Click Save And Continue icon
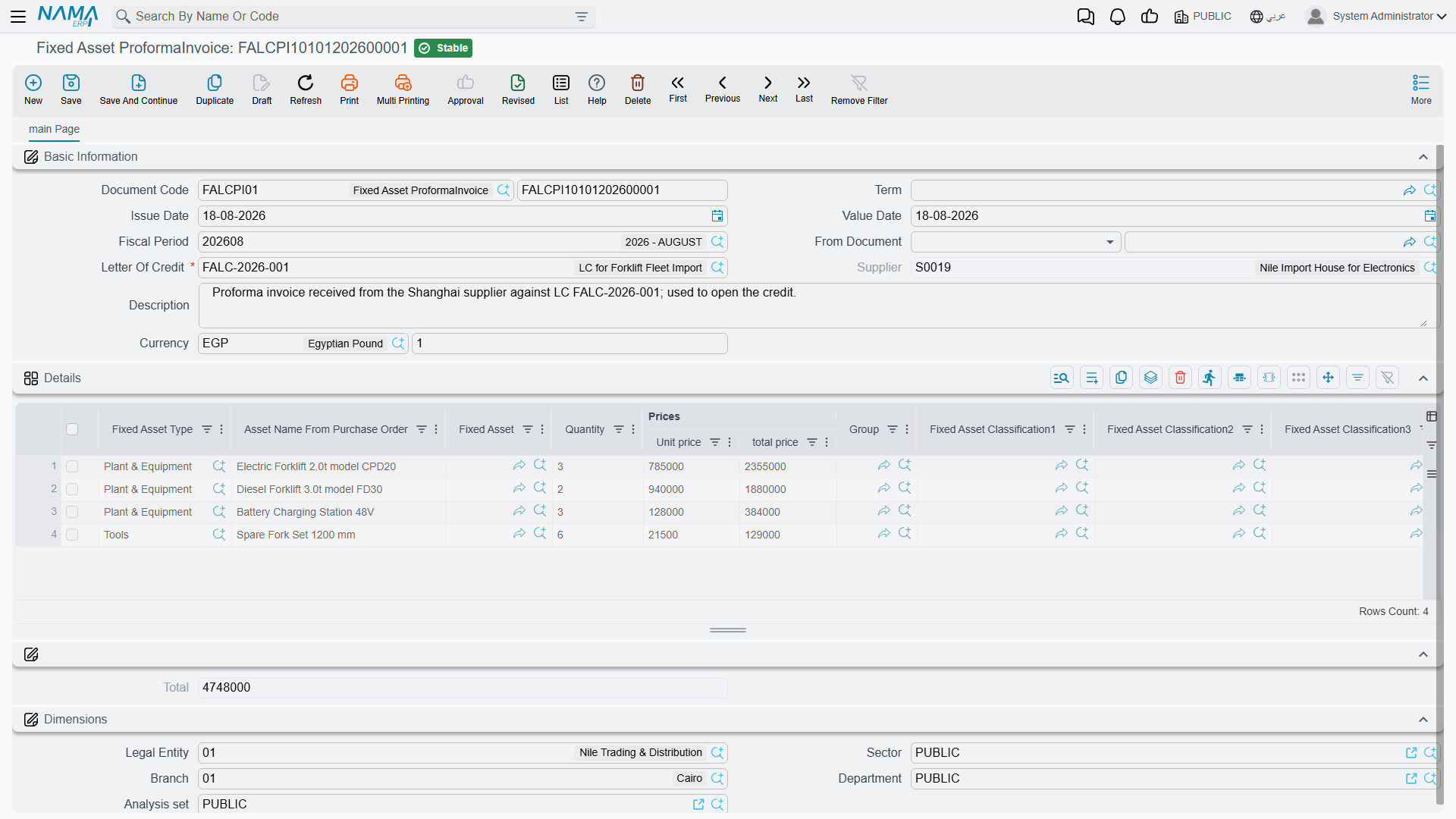This screenshot has width=1456, height=819. coord(139,89)
